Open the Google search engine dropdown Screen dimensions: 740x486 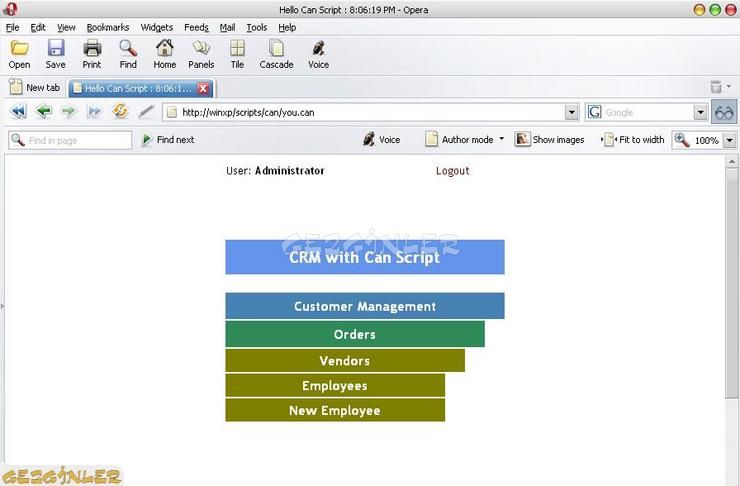click(700, 112)
